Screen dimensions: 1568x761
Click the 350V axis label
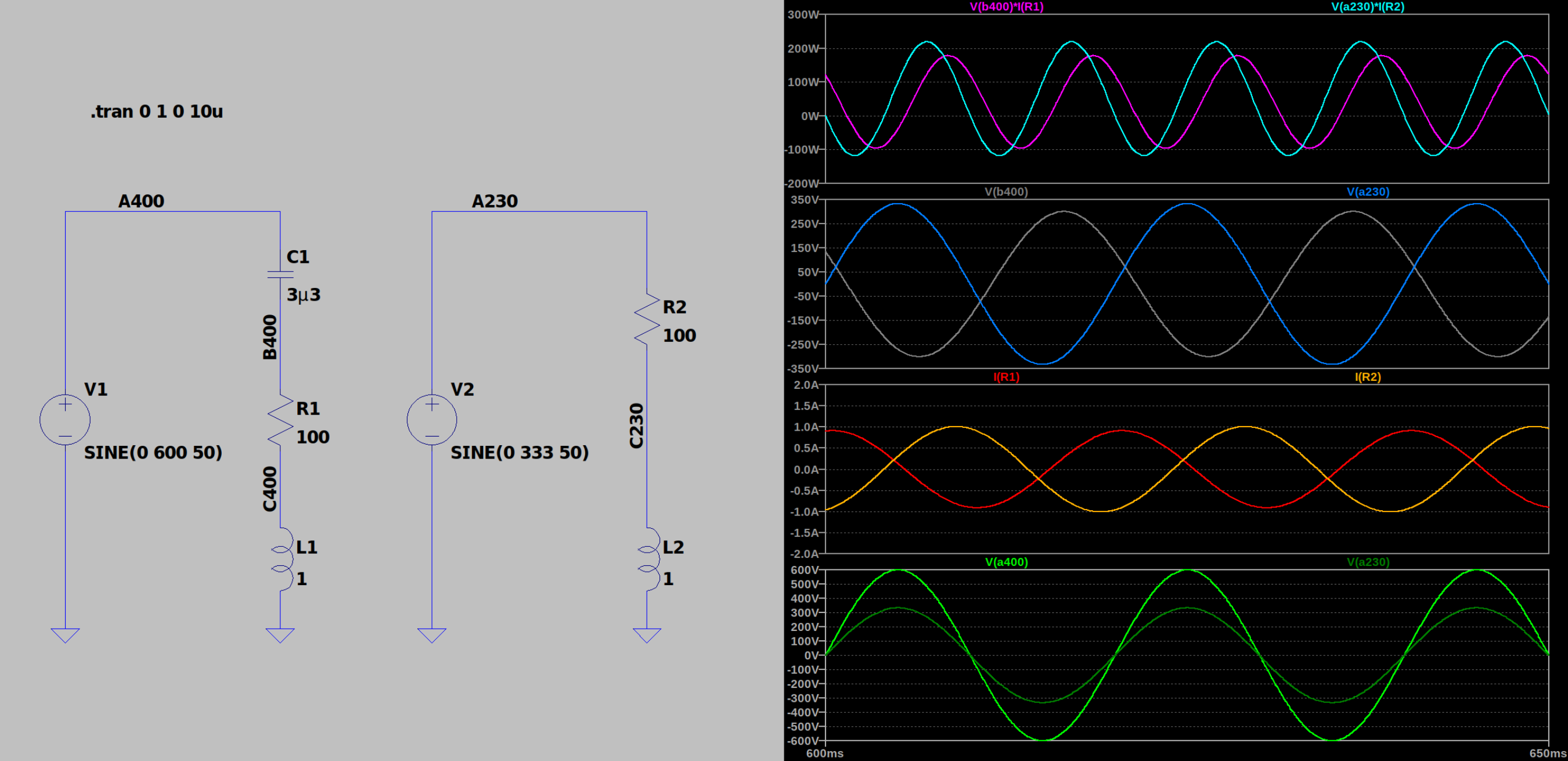(x=805, y=200)
